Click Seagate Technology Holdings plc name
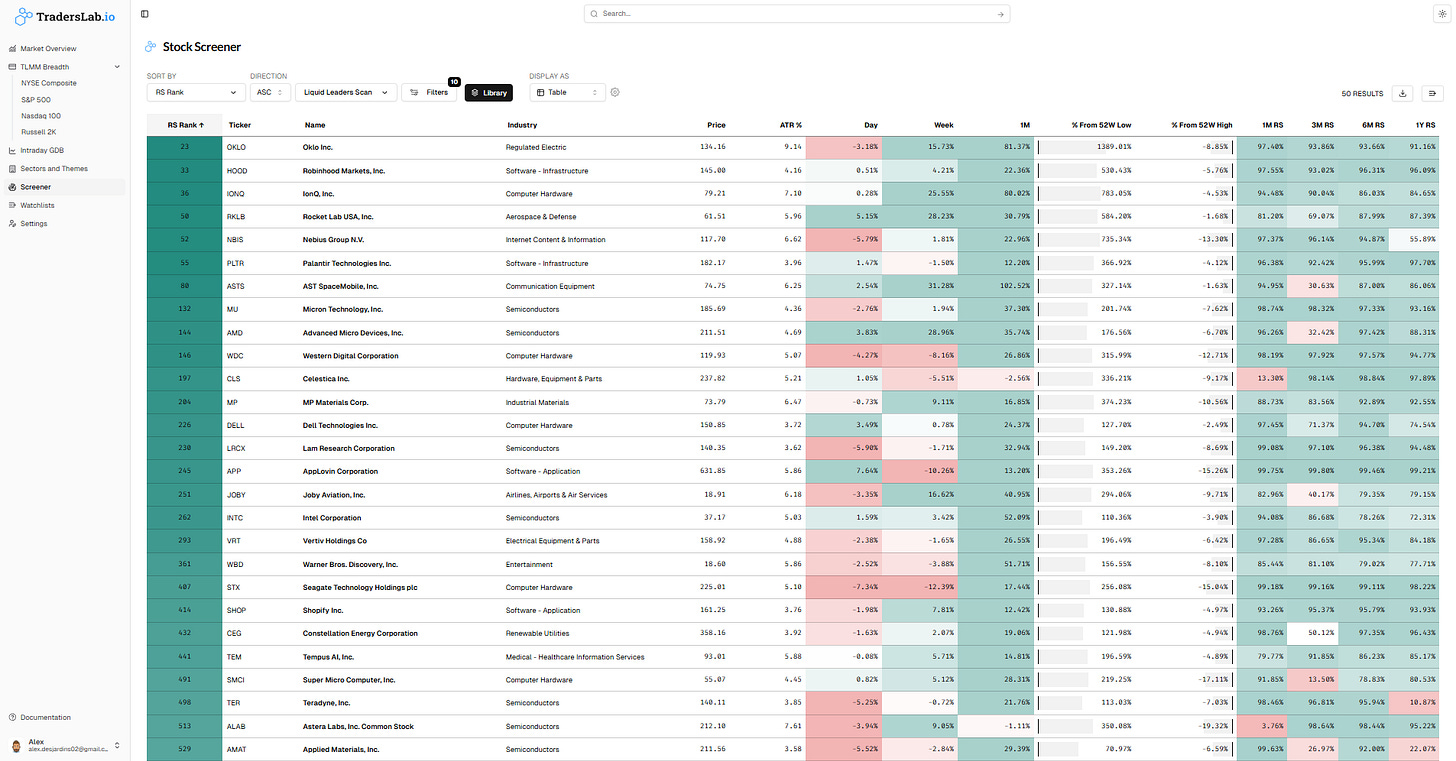 [x=360, y=587]
